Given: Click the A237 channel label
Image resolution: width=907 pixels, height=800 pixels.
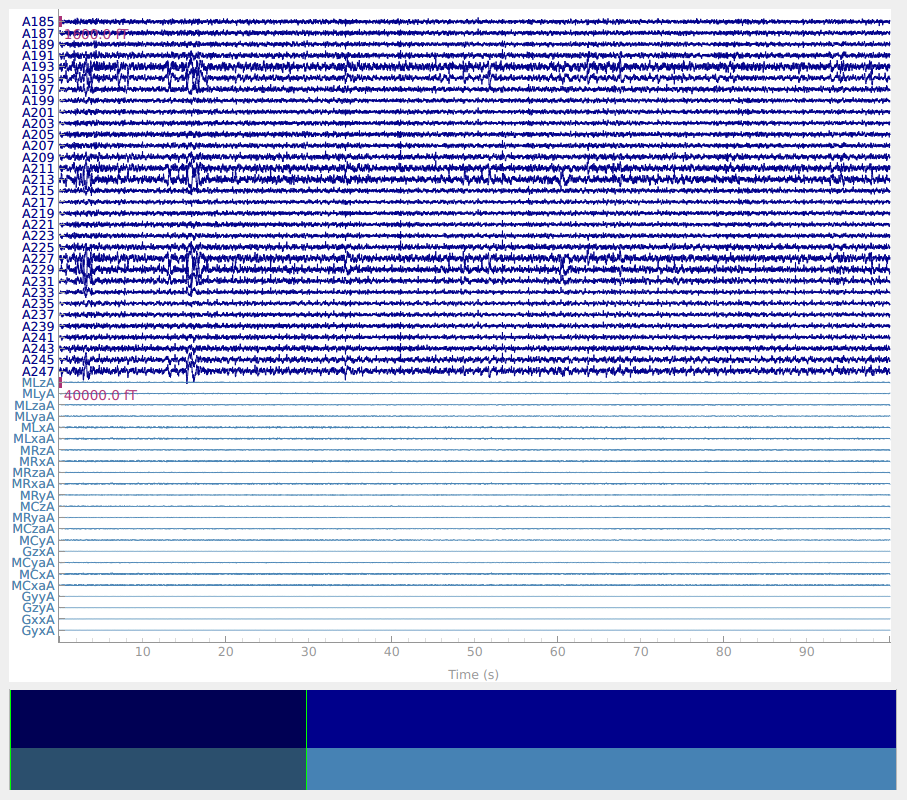Looking at the screenshot, I should [x=38, y=315].
